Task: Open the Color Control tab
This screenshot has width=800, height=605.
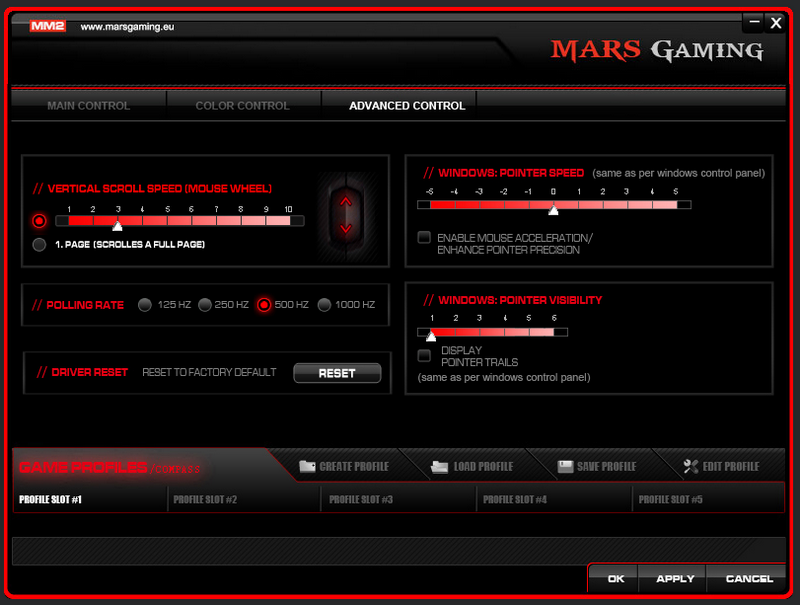Action: tap(243, 106)
